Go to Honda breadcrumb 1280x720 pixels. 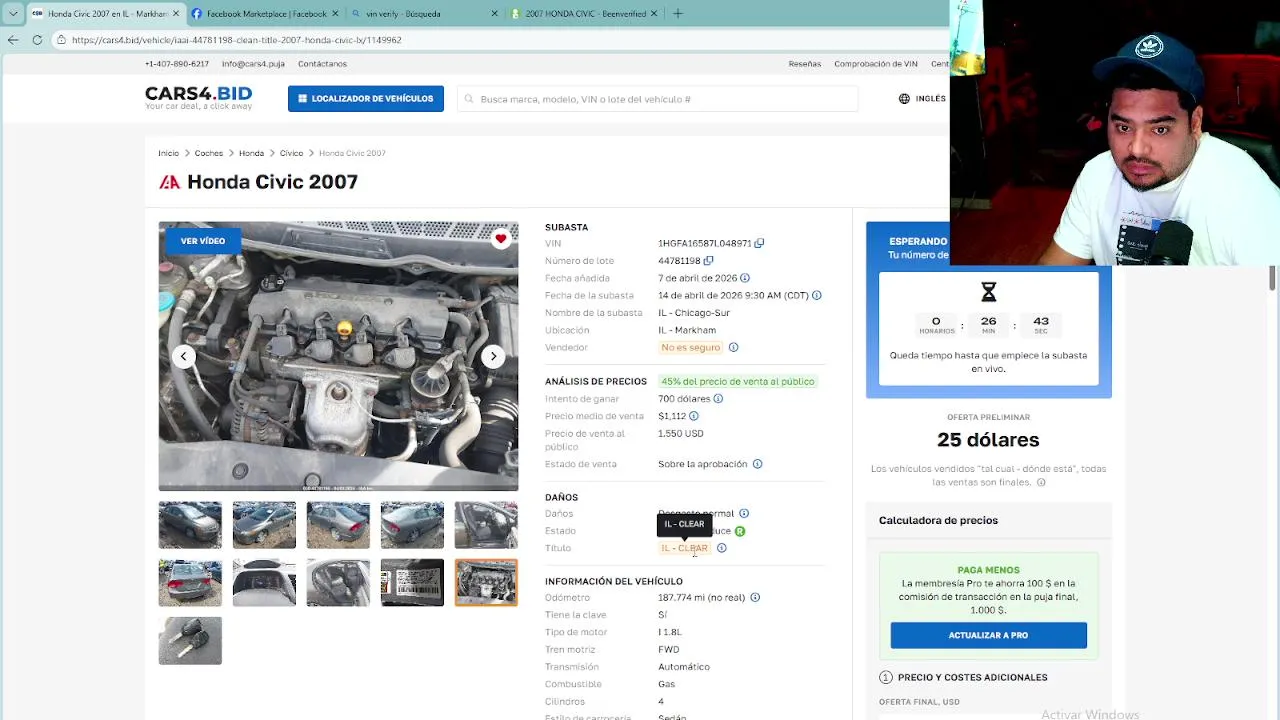(x=251, y=153)
